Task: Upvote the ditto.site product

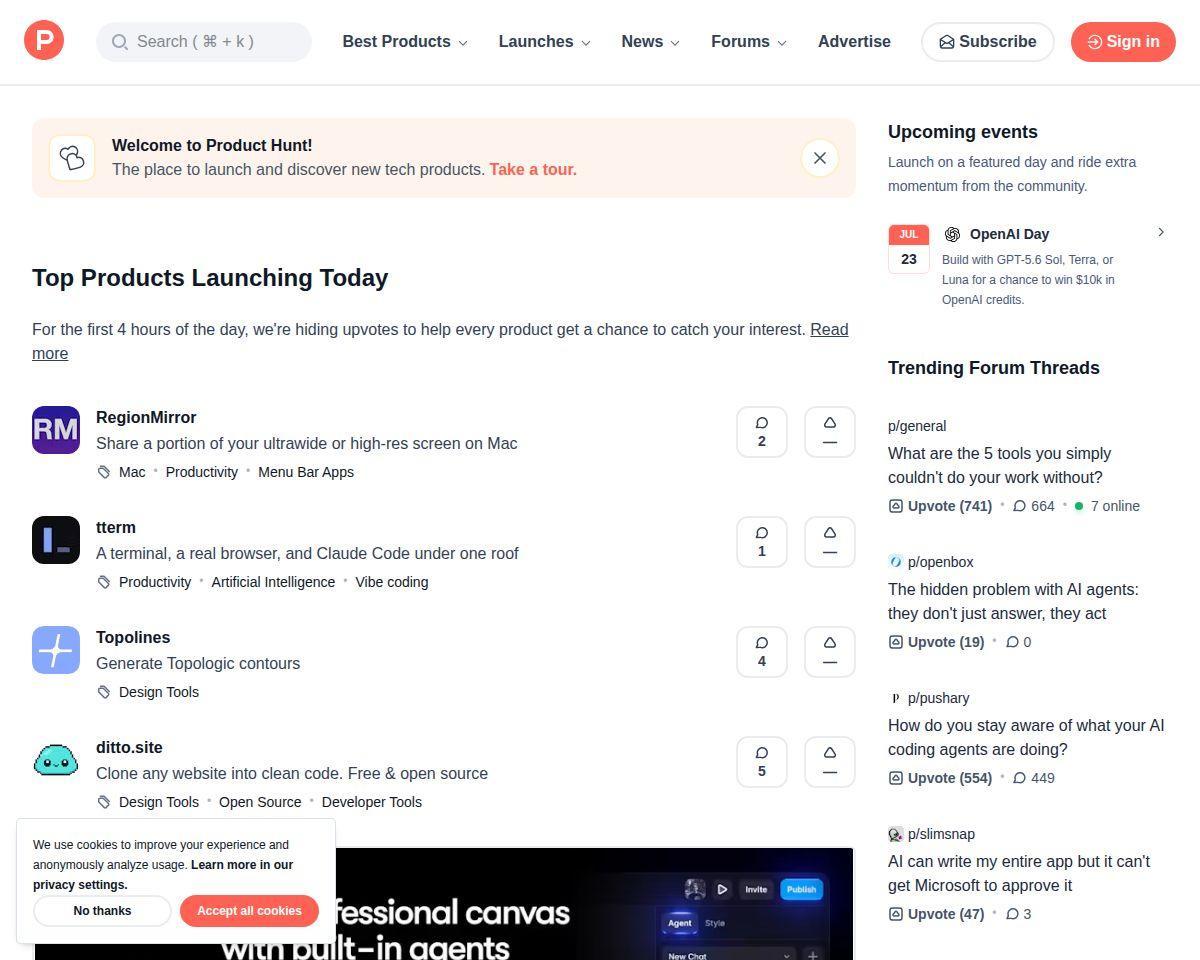Action: tap(830, 762)
